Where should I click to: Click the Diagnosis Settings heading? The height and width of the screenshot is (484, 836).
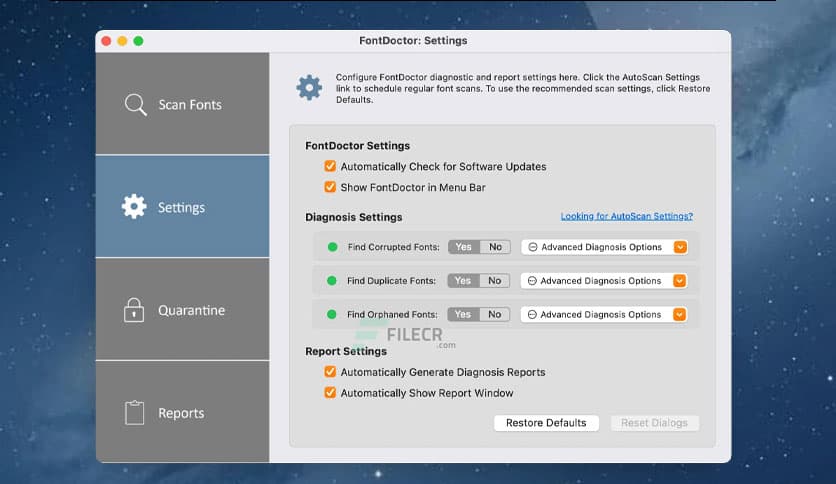tap(353, 217)
